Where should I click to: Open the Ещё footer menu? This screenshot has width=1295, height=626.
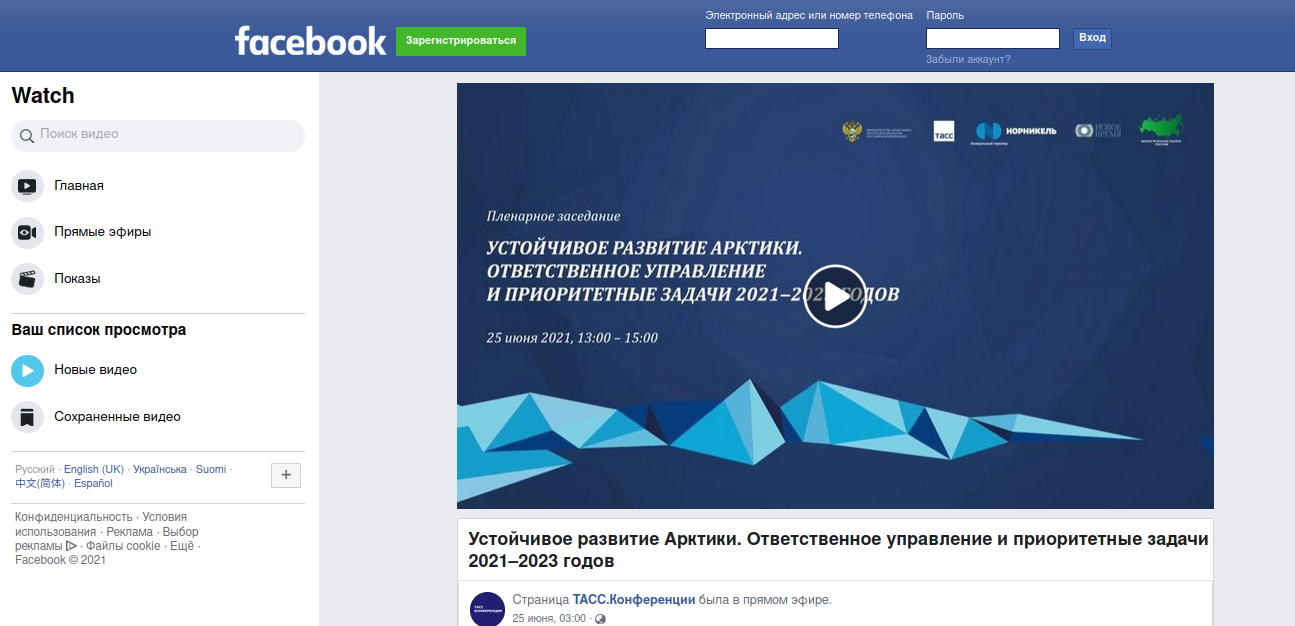(181, 546)
